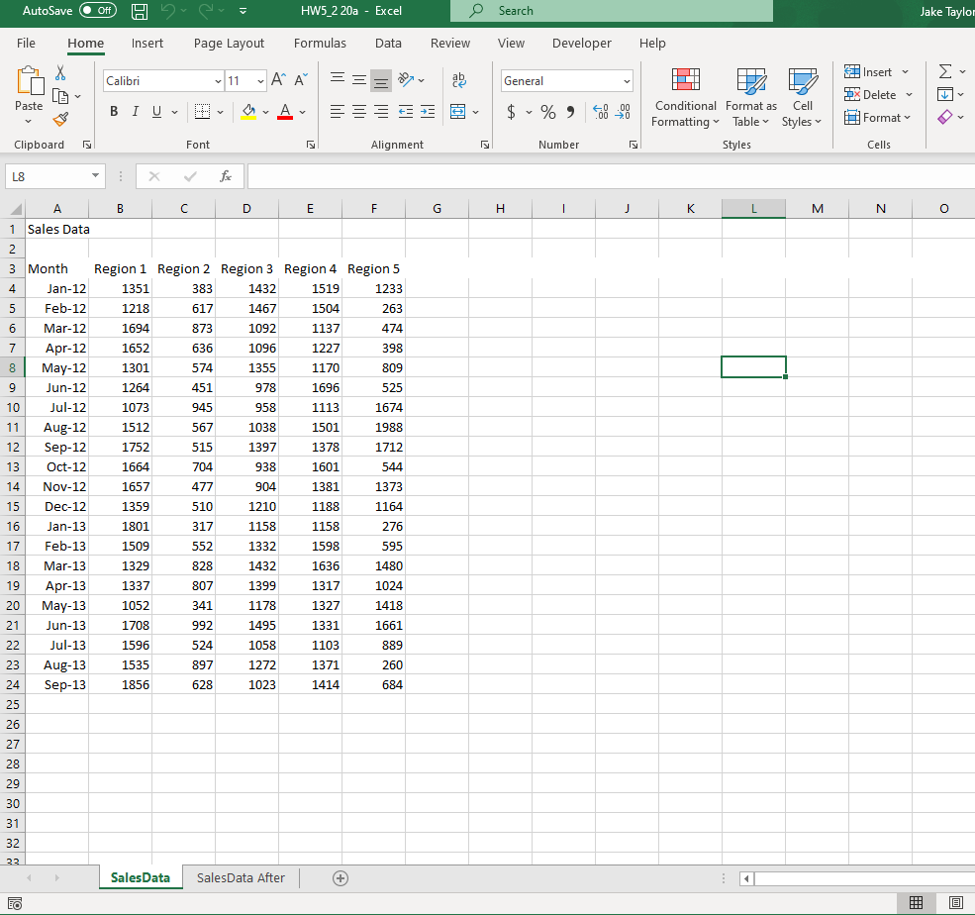Select the Italic formatting icon
The width and height of the screenshot is (975, 915).
134,111
